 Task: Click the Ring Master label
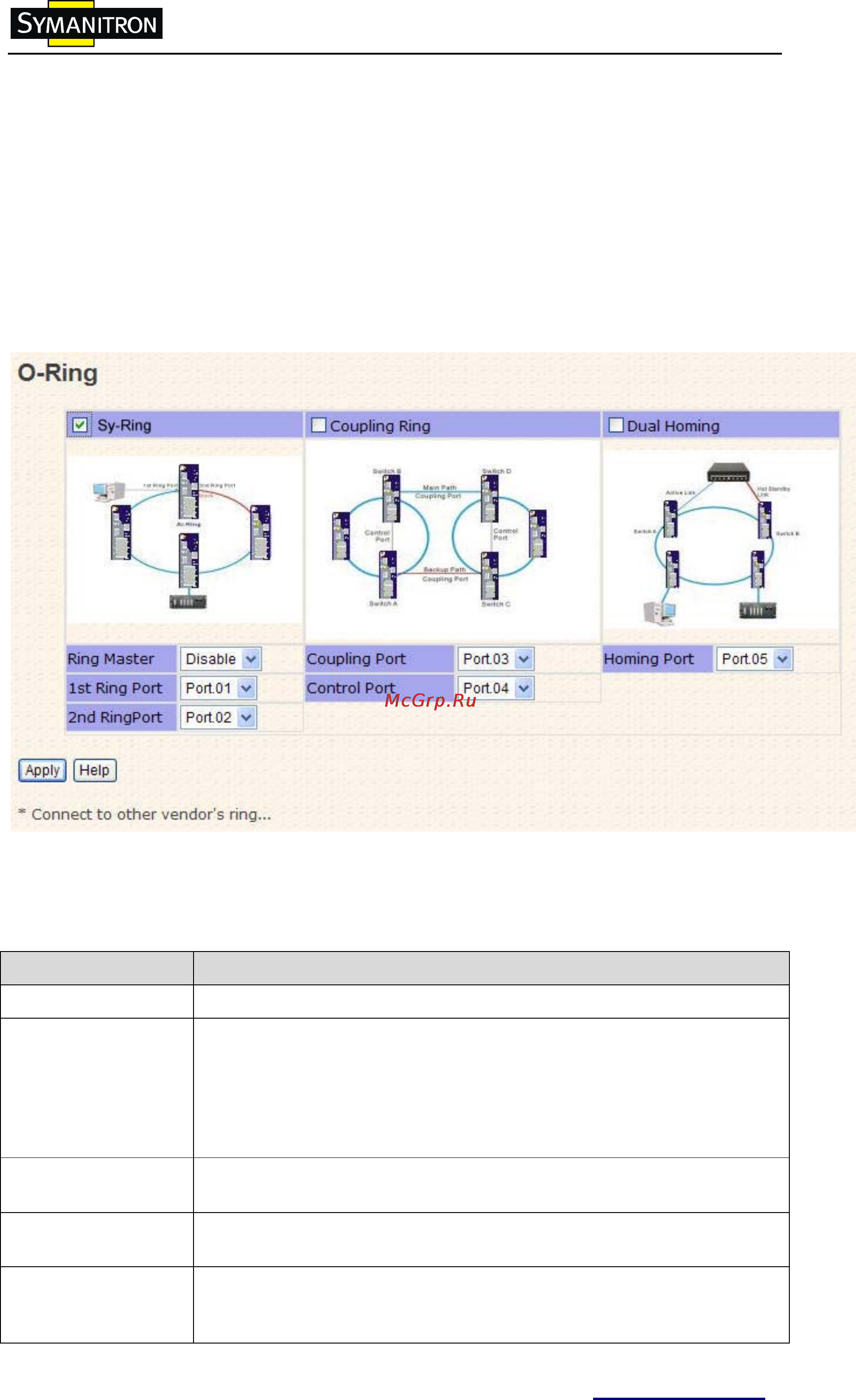click(111, 659)
